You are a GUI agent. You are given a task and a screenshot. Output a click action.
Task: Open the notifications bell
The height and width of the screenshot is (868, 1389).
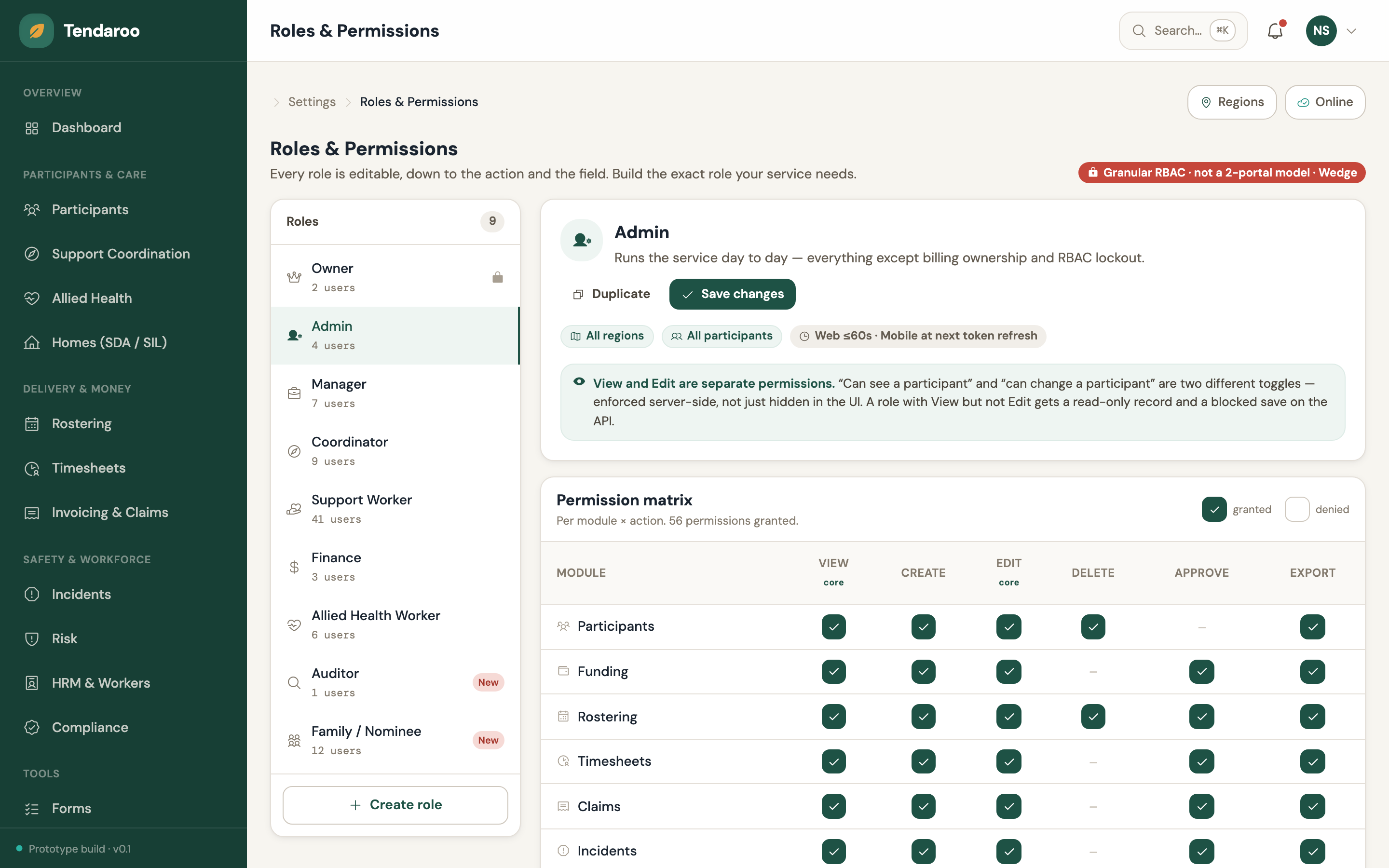(1275, 30)
